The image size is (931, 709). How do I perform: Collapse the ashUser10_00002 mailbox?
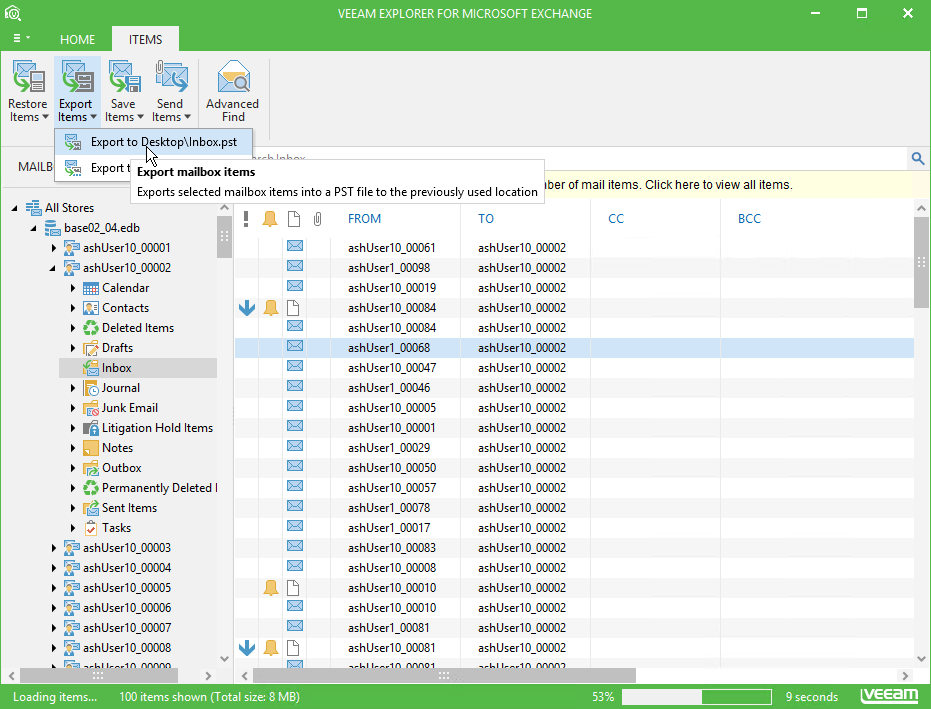53,268
